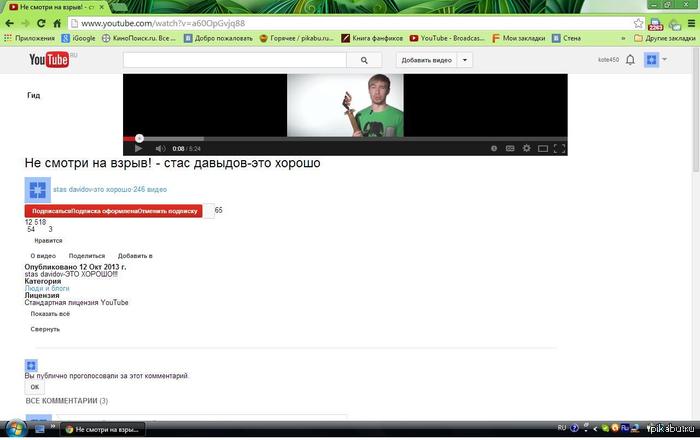
Task: Switch the video to fullscreen
Action: tap(559, 148)
